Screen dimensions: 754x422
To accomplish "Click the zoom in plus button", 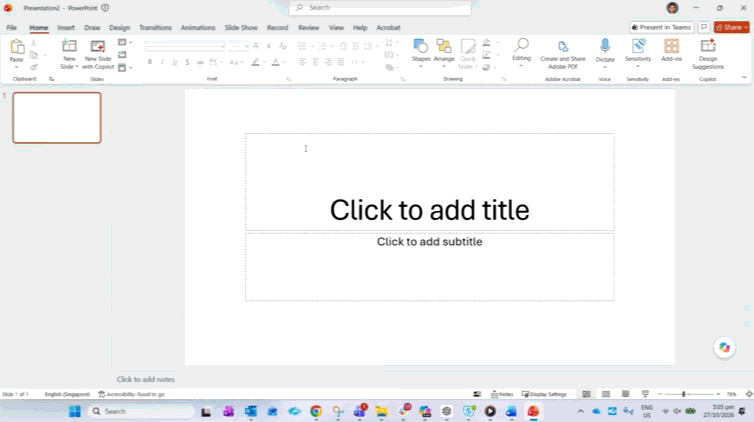I will pos(718,394).
